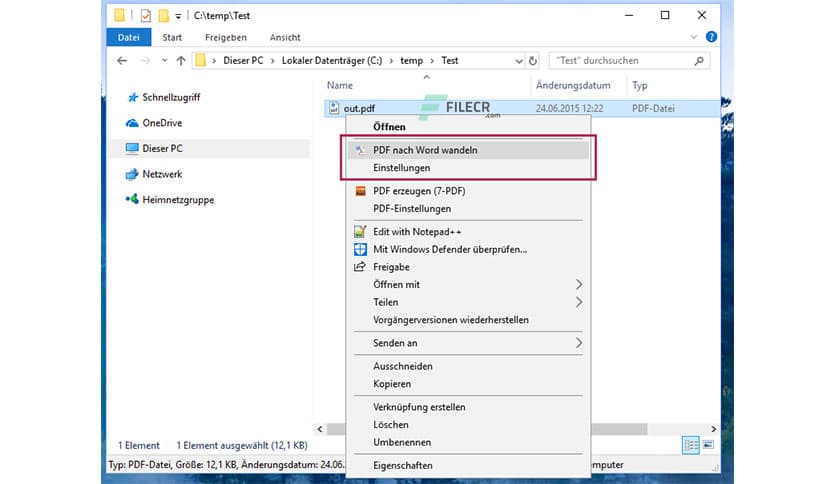Click the Netzwerk icon
Image resolution: width=836 pixels, height=484 pixels.
pos(132,174)
